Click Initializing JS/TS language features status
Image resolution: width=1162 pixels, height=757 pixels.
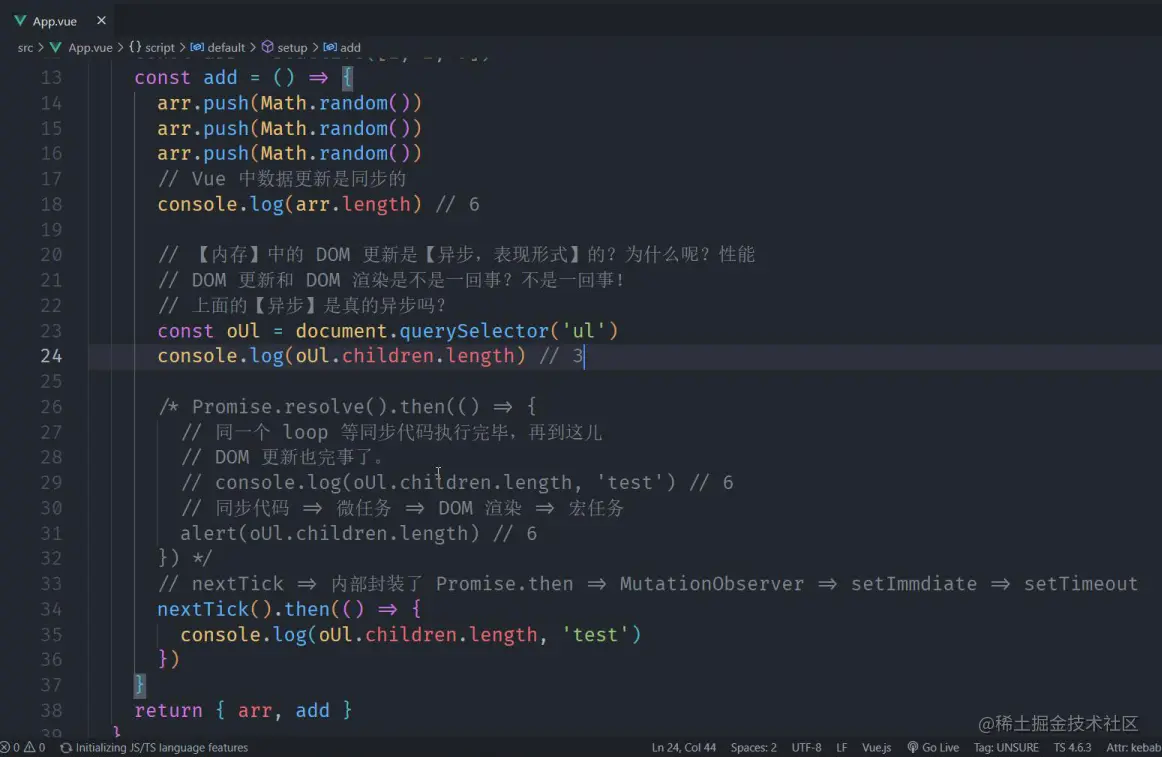(x=162, y=747)
